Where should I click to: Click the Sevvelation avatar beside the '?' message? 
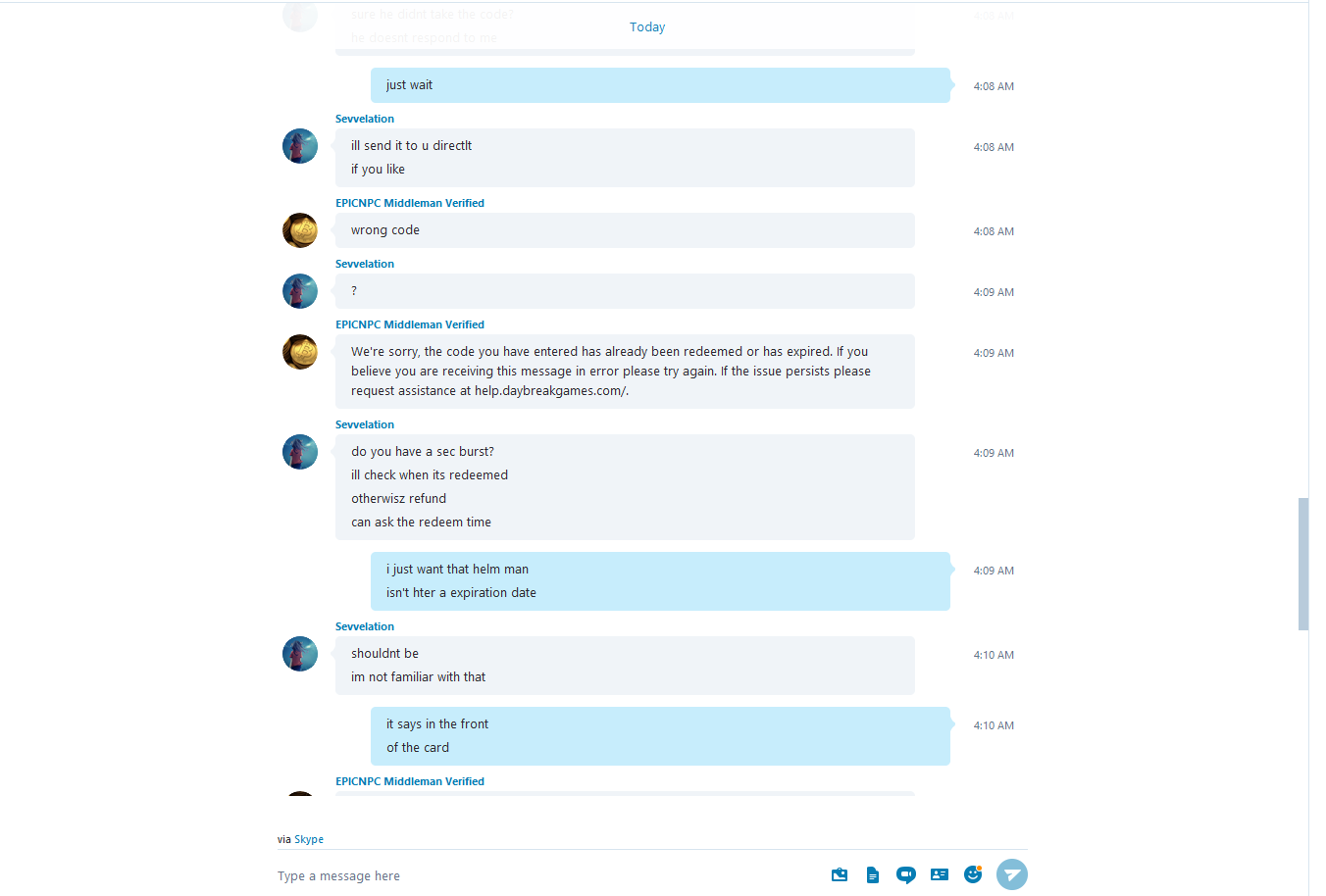pyautogui.click(x=300, y=291)
